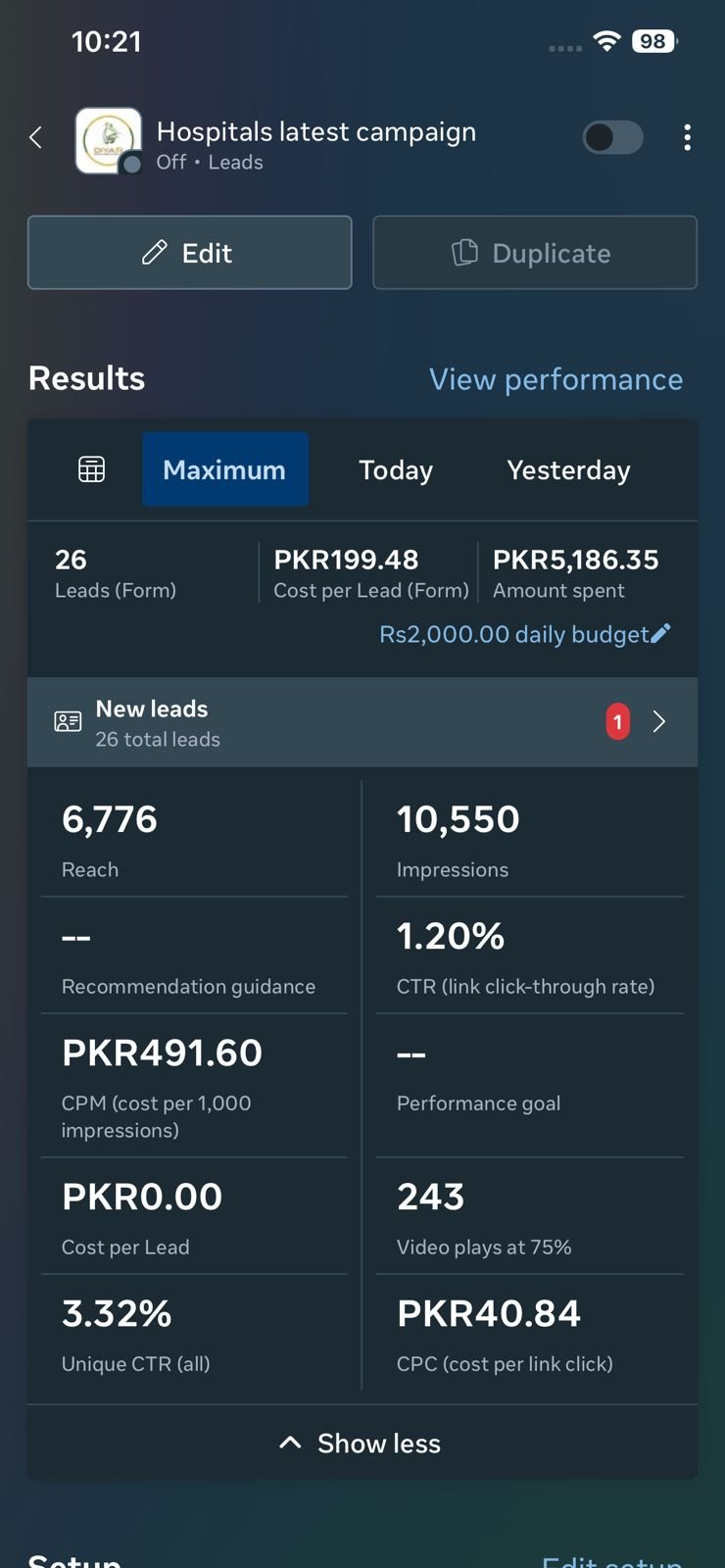Tap the Duplicate button
Image resolution: width=725 pixels, height=1568 pixels.
(x=535, y=253)
